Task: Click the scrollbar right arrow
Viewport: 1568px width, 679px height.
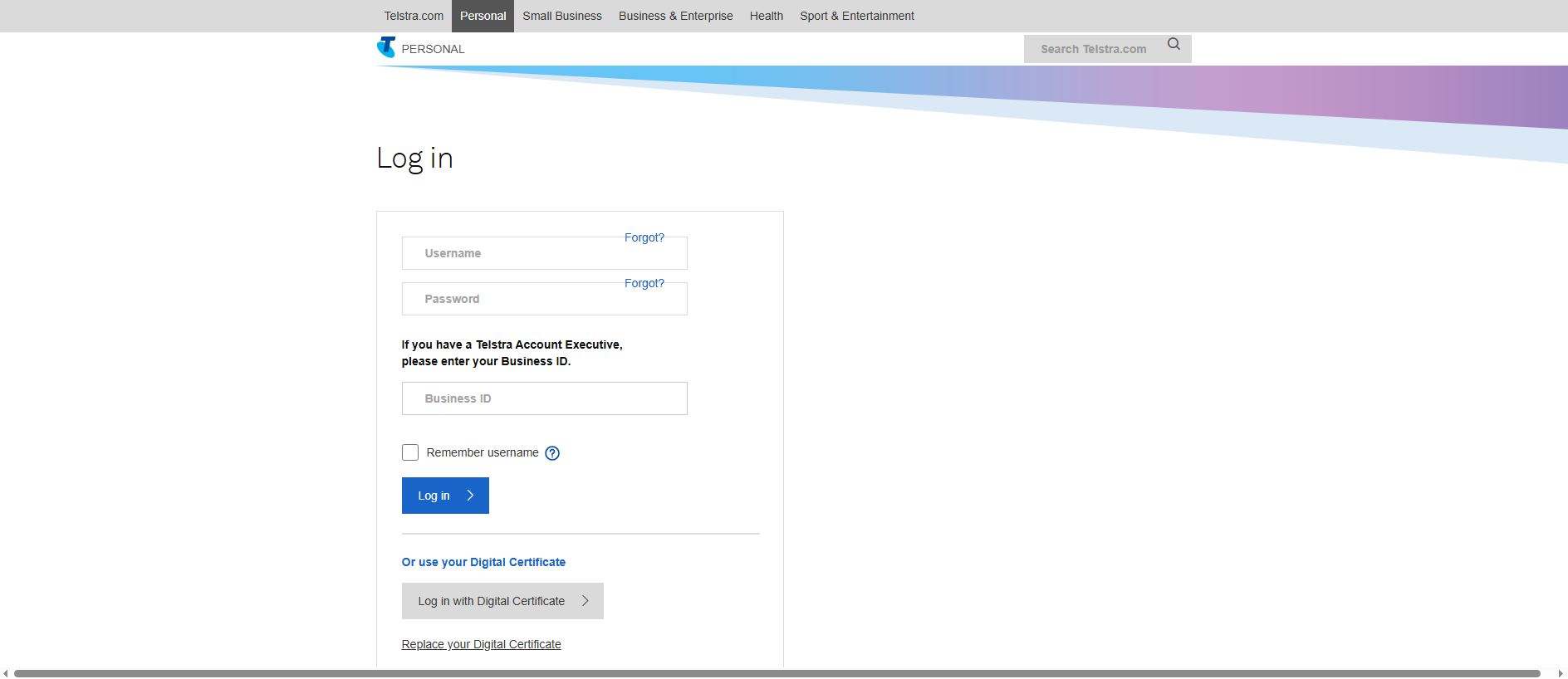Action: tap(1561, 673)
